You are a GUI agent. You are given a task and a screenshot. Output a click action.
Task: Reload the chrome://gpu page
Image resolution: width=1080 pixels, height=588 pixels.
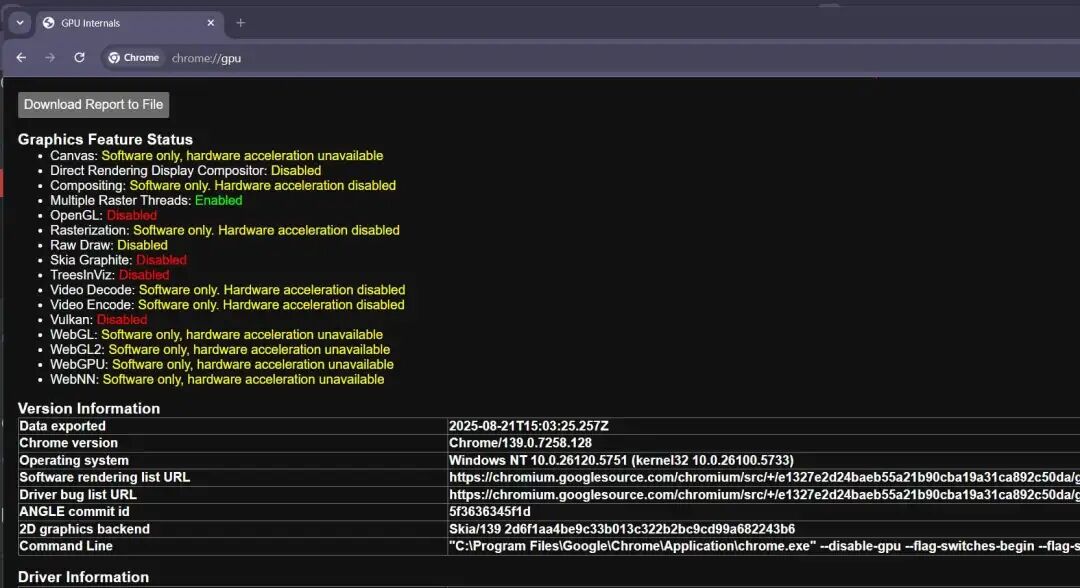coord(79,58)
